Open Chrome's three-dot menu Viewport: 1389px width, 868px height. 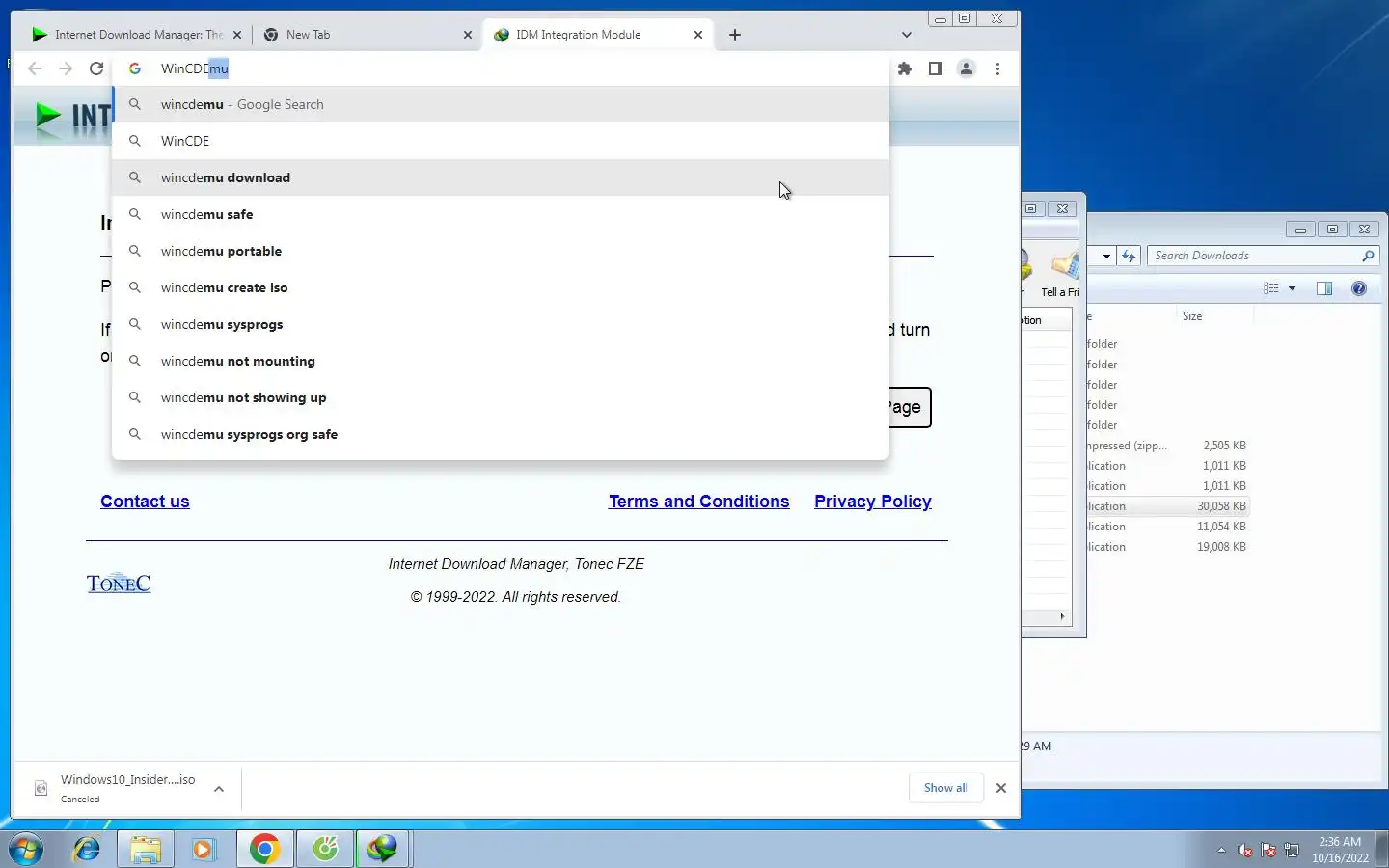tap(997, 68)
